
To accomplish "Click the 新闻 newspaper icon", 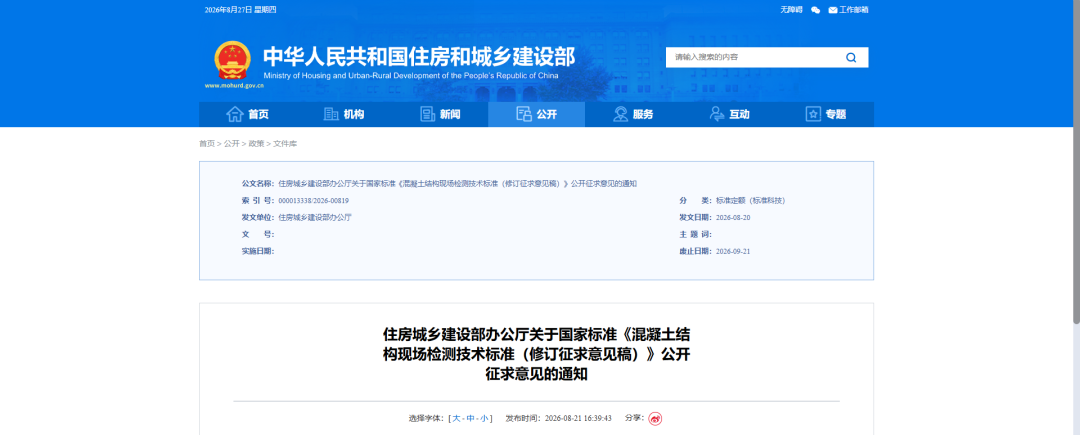I will pos(428,114).
